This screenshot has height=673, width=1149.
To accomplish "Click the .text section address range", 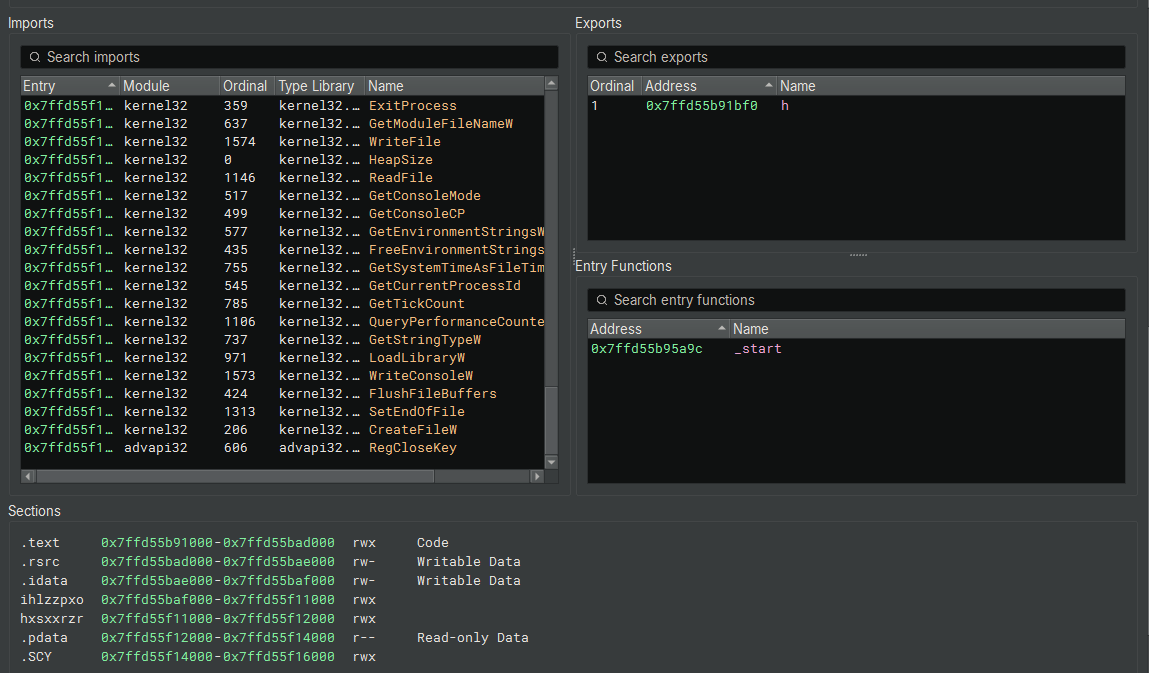I will (218, 542).
